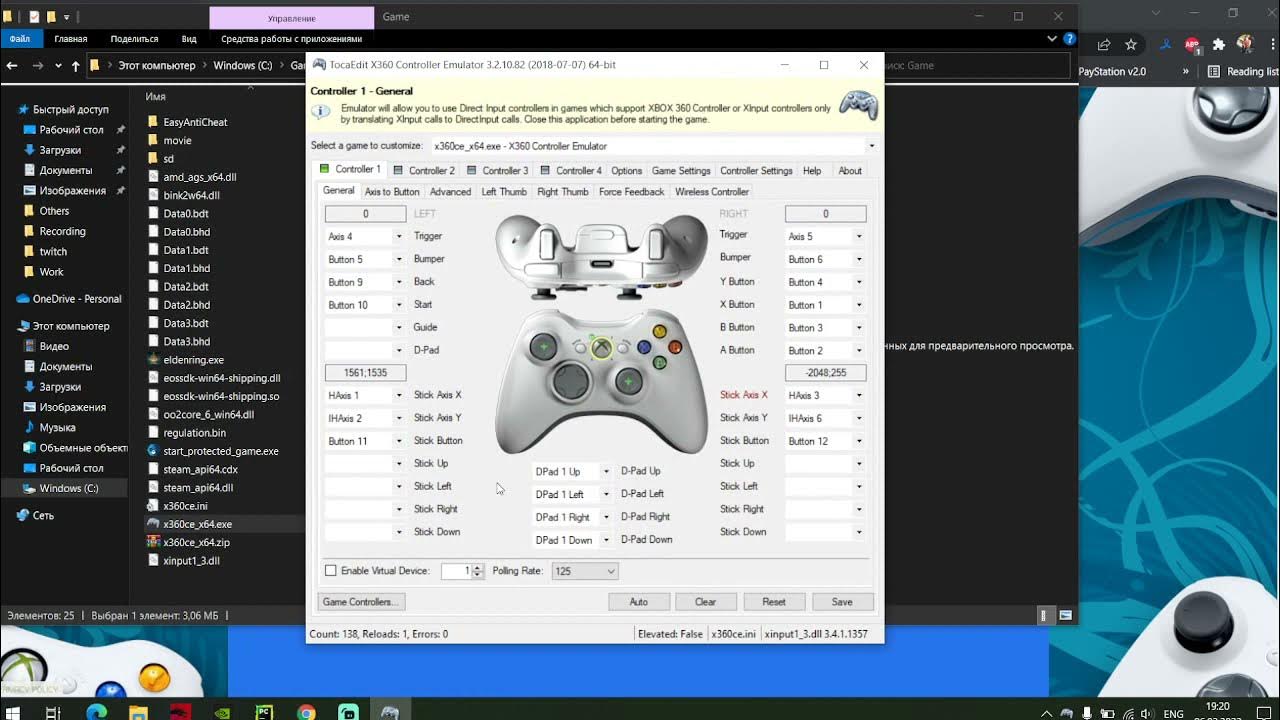Open Файл menu in File Explorer

tap(20, 39)
